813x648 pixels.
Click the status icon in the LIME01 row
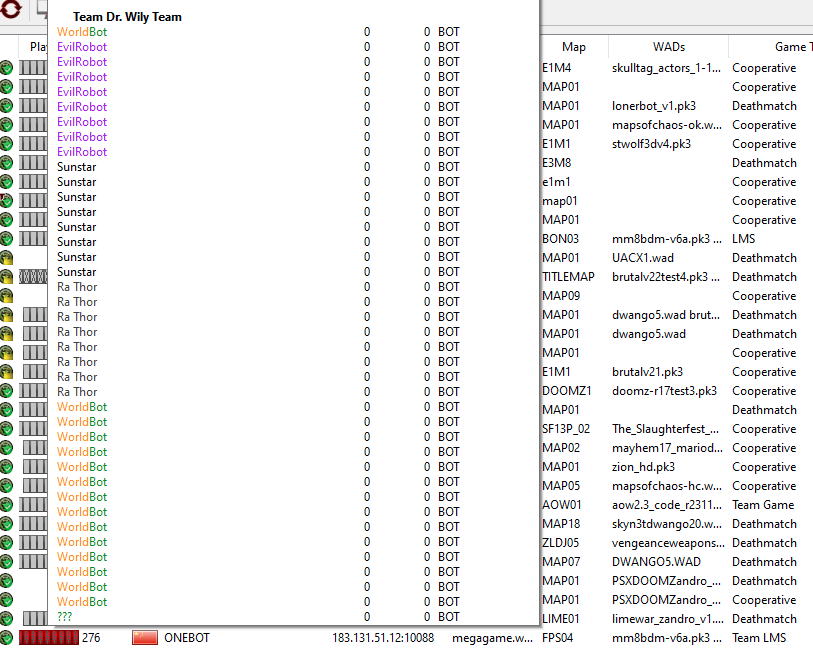(x=6, y=618)
